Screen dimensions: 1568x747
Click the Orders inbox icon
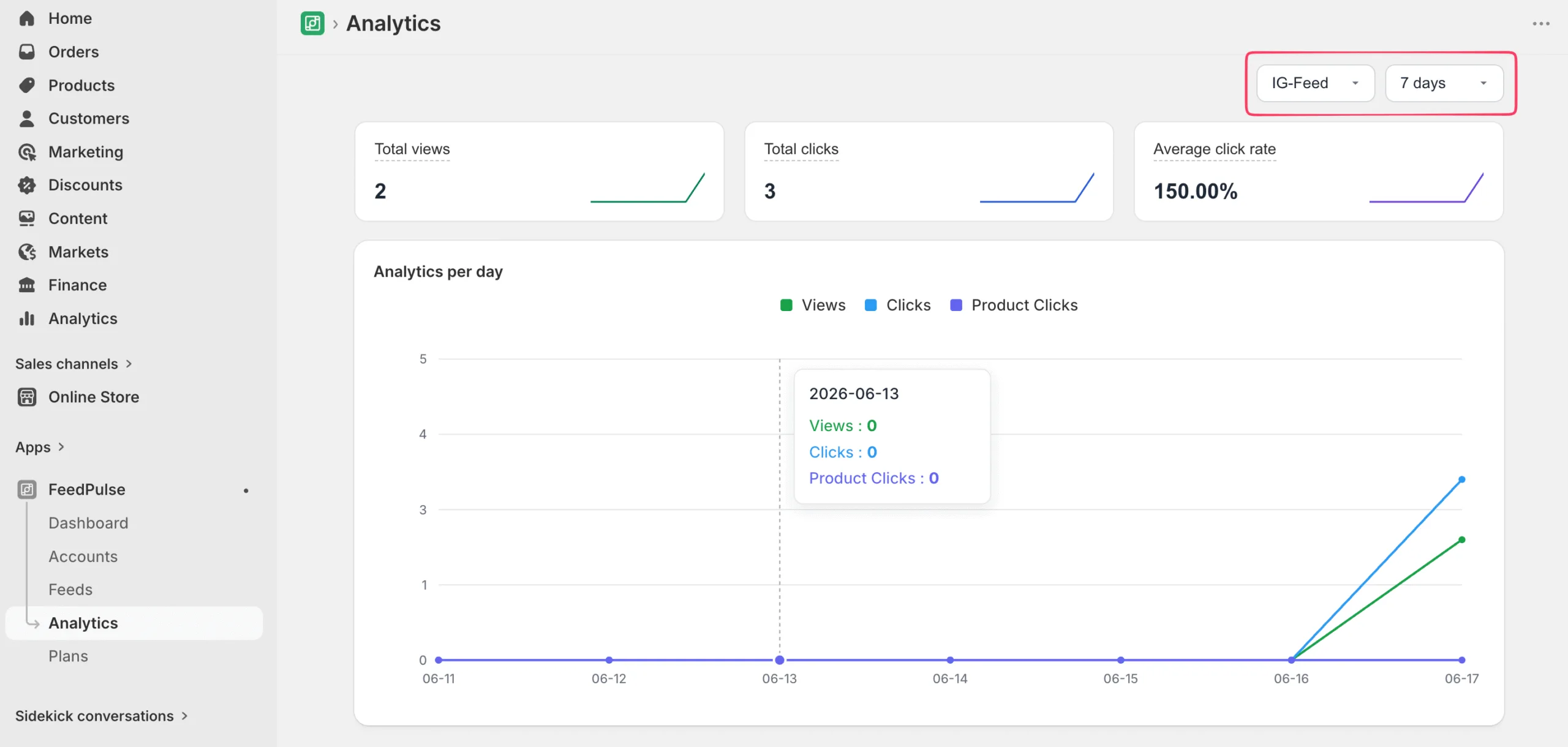(x=27, y=52)
